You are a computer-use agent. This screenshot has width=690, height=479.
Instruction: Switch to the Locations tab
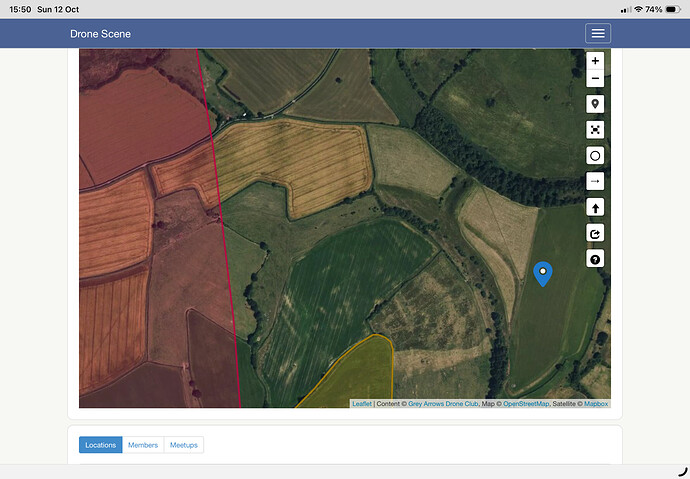tap(100, 445)
